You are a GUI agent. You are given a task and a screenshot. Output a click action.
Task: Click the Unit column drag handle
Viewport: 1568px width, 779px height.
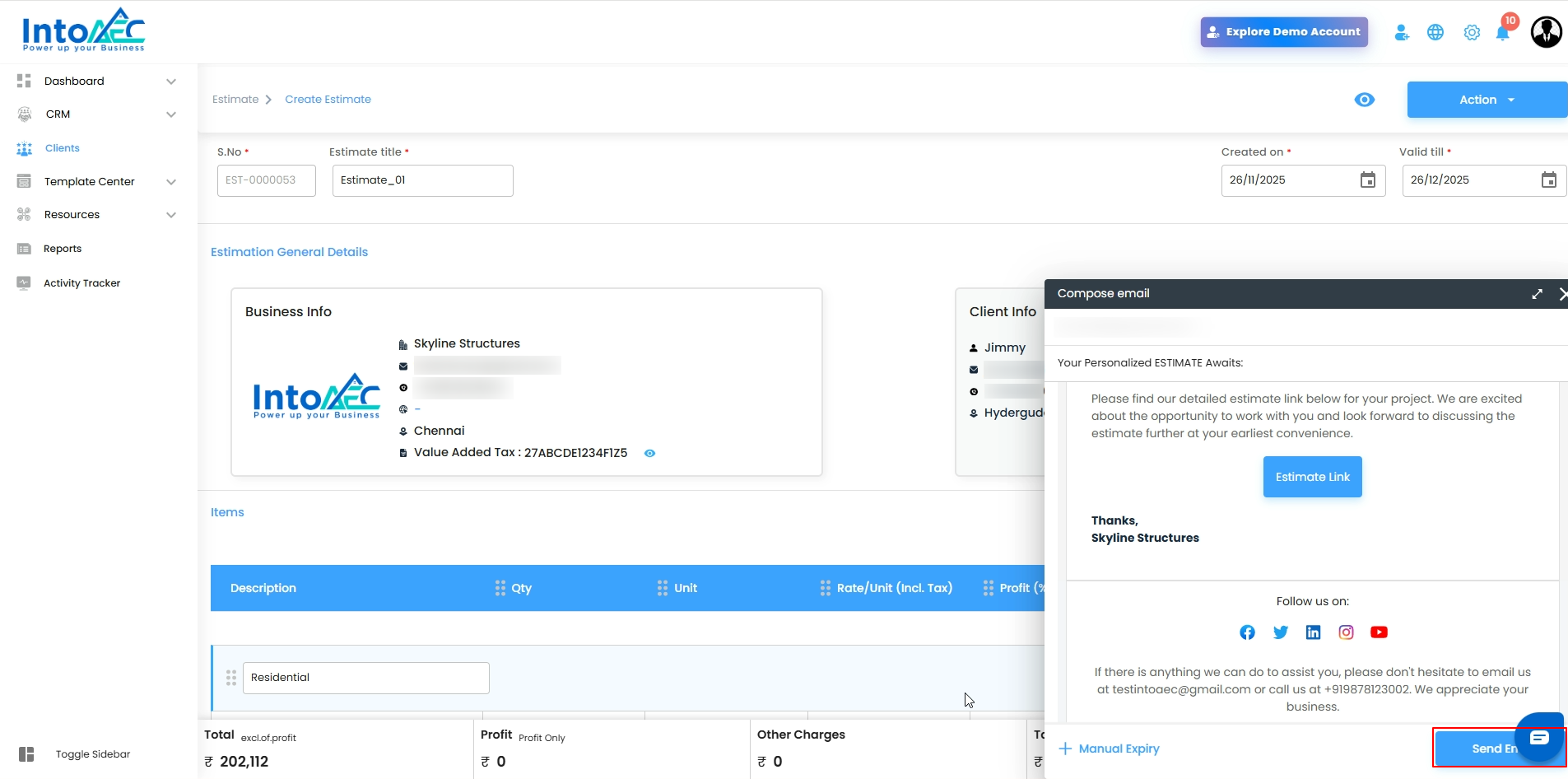[x=663, y=588]
